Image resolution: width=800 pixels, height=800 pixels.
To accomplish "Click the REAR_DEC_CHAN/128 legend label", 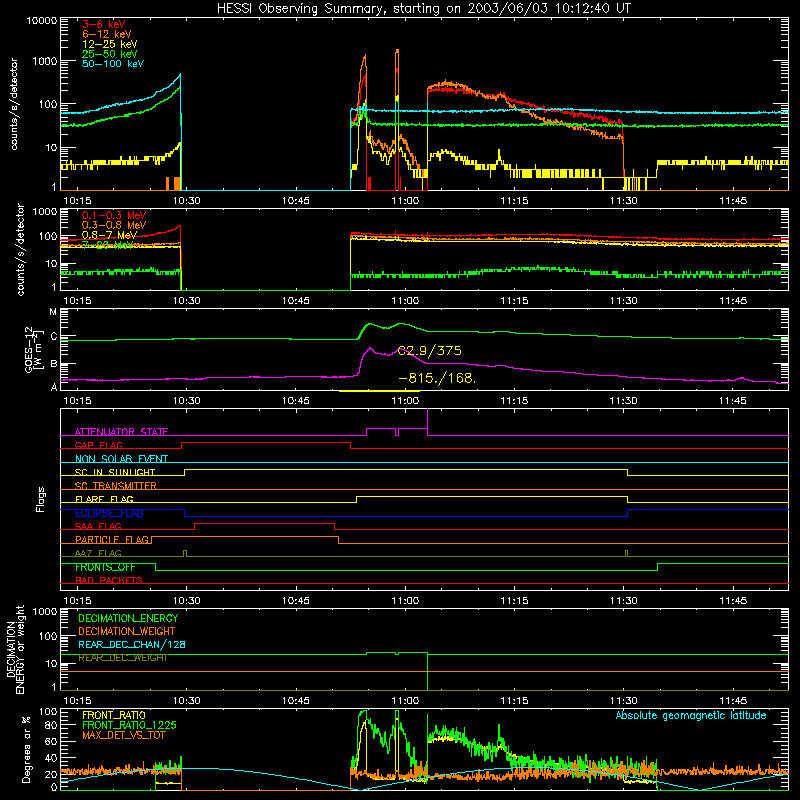I will [132, 644].
